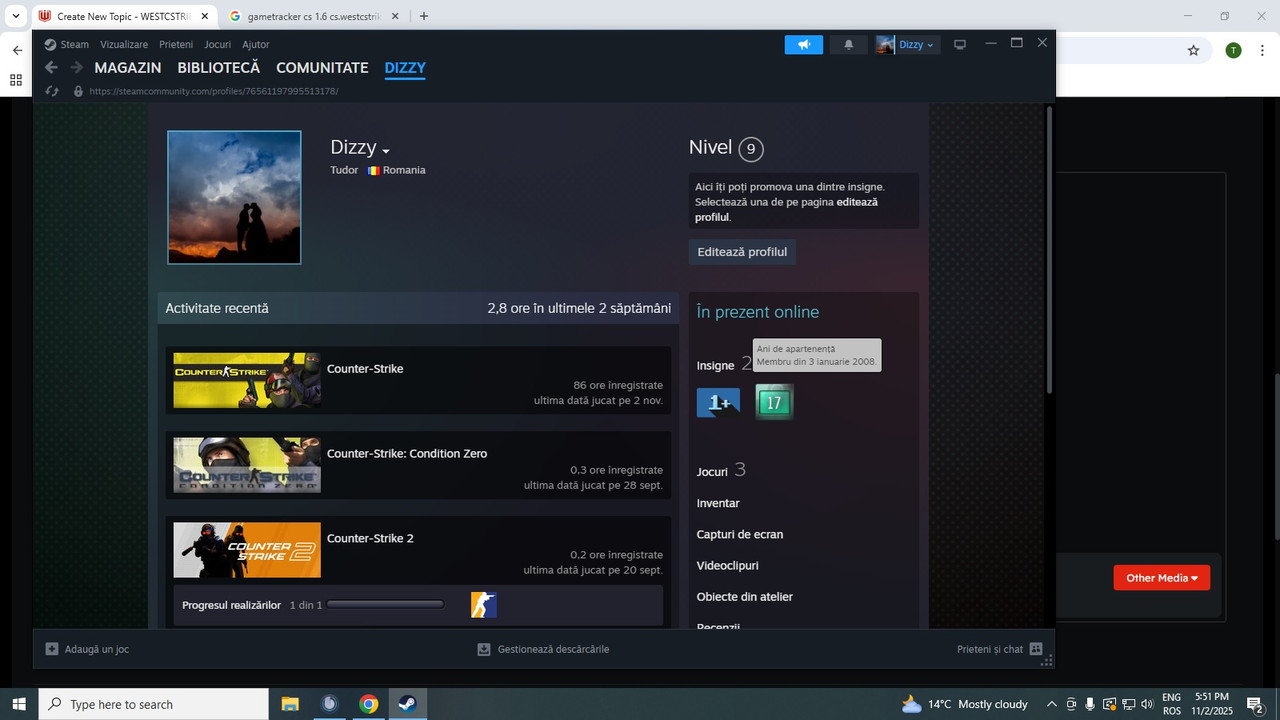Open the Windows Start menu

pyautogui.click(x=19, y=704)
